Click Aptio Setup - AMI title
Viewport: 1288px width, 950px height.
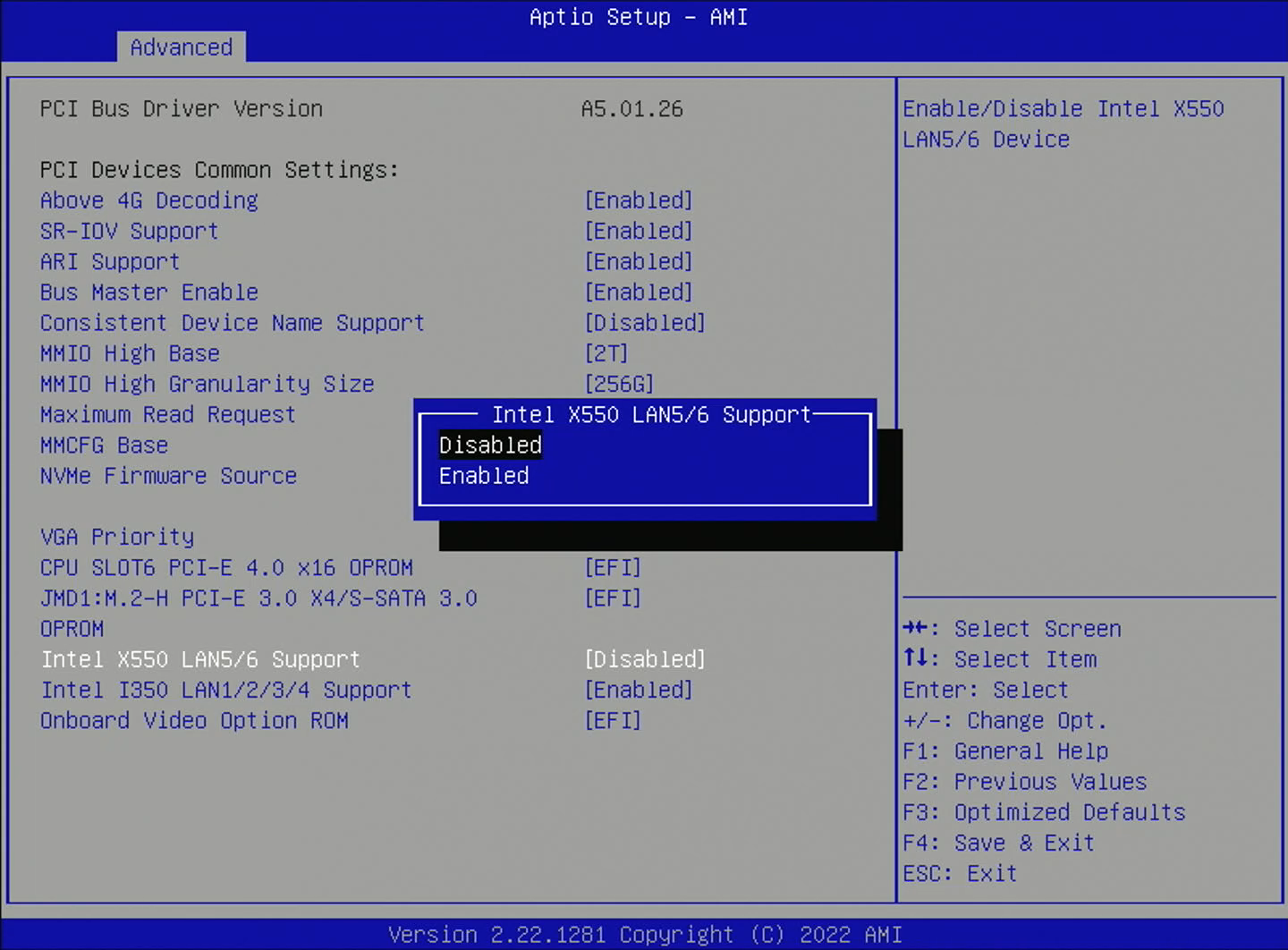click(x=639, y=17)
